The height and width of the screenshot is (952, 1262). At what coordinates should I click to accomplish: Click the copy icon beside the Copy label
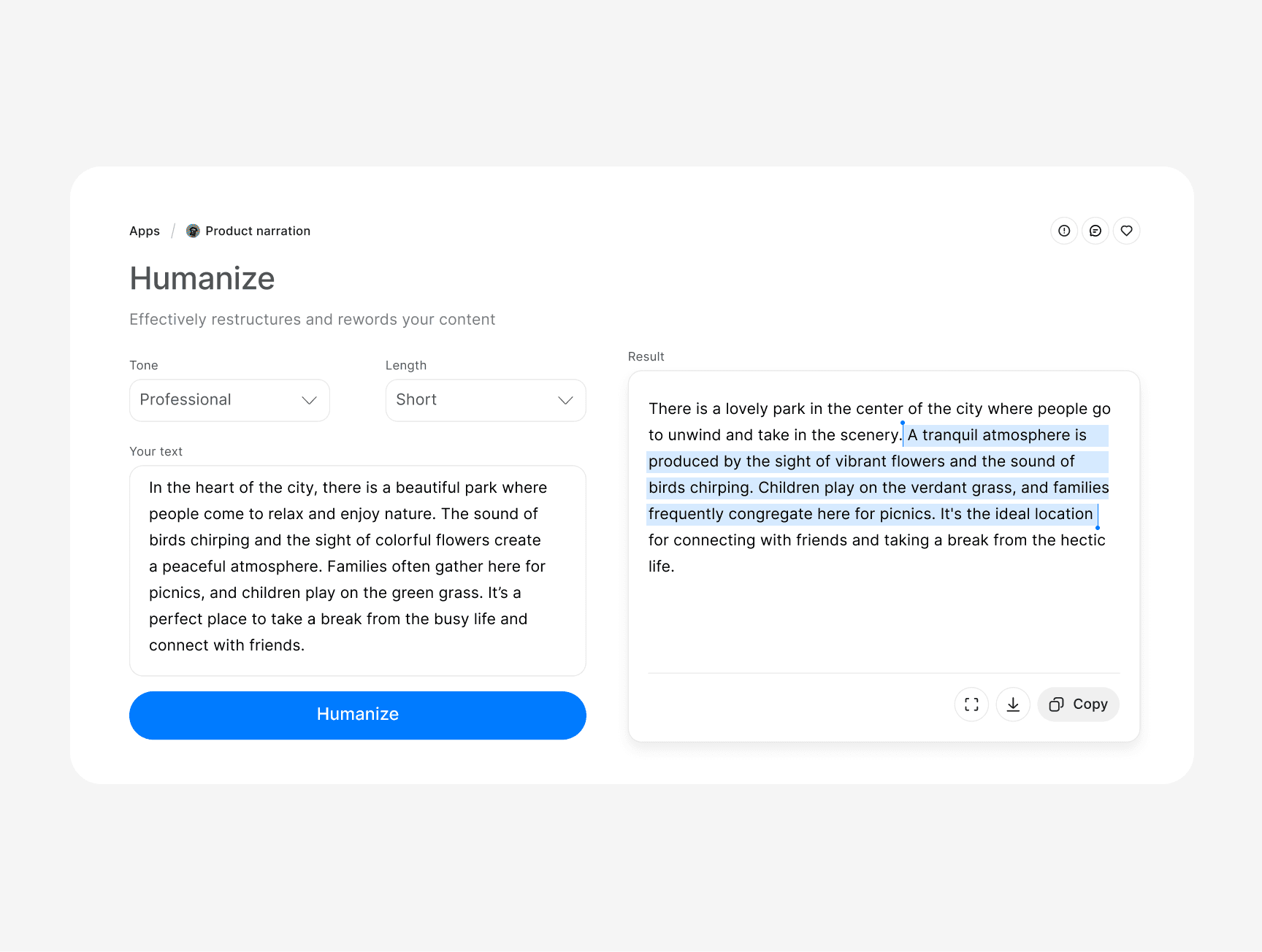click(1056, 705)
